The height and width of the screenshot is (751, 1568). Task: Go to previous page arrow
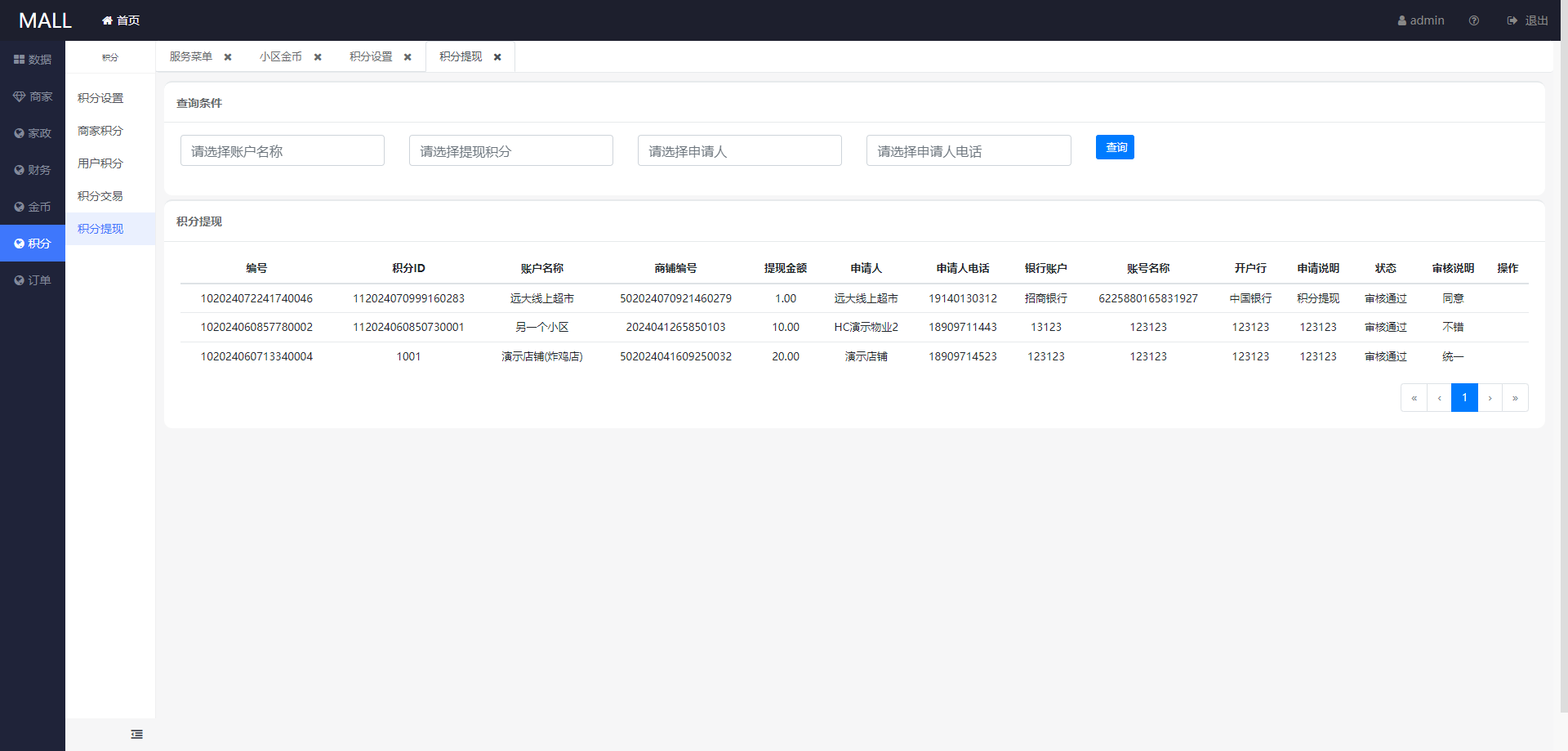click(x=1439, y=398)
